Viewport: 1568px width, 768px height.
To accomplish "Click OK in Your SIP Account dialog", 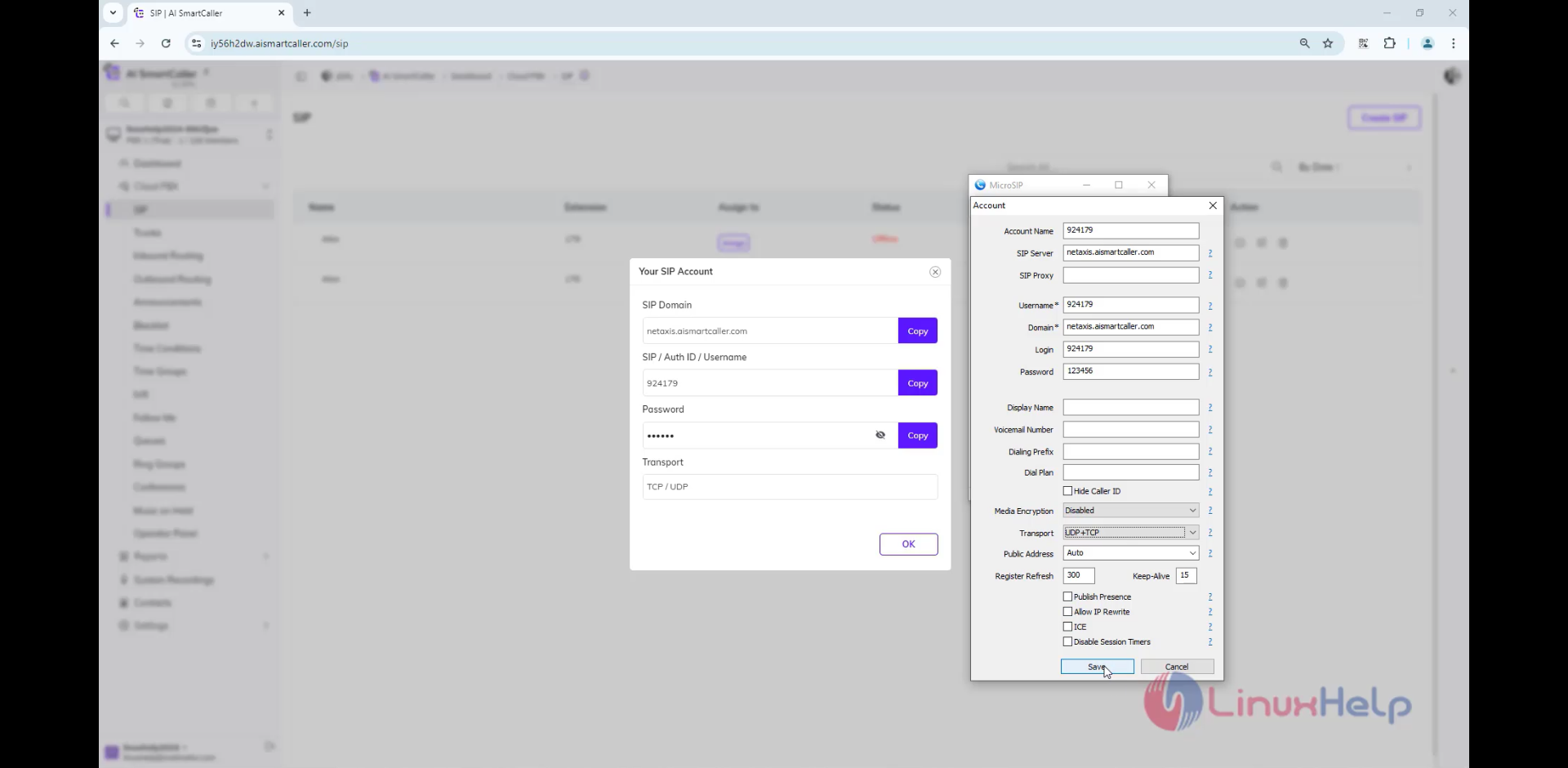I will (908, 544).
